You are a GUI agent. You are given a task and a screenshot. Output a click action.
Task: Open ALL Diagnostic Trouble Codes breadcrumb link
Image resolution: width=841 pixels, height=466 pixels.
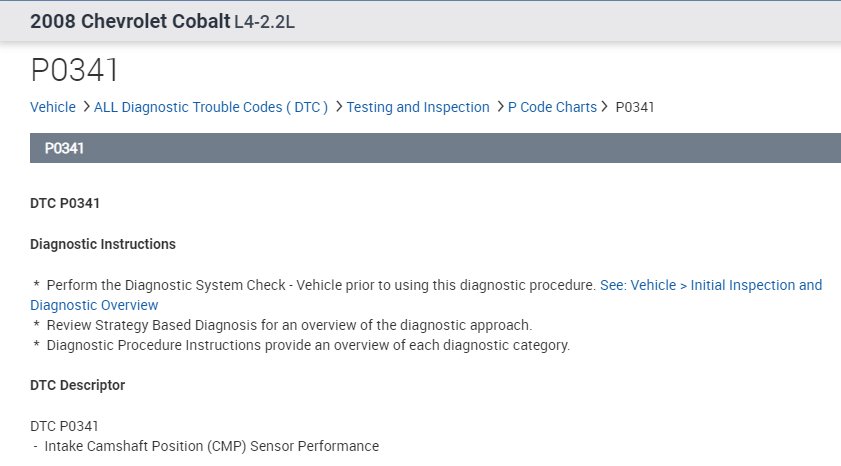(210, 107)
